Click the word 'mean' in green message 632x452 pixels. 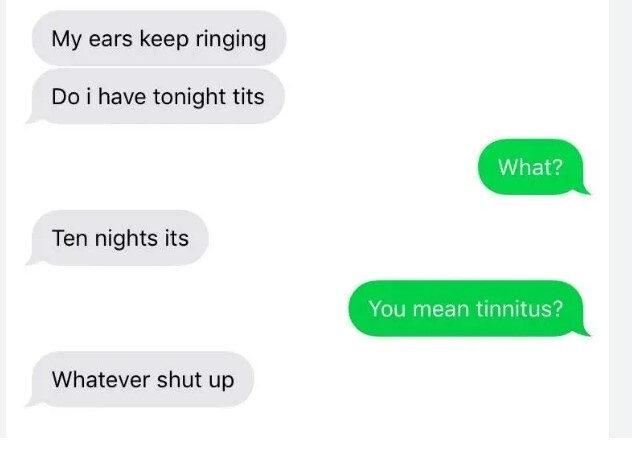(441, 309)
